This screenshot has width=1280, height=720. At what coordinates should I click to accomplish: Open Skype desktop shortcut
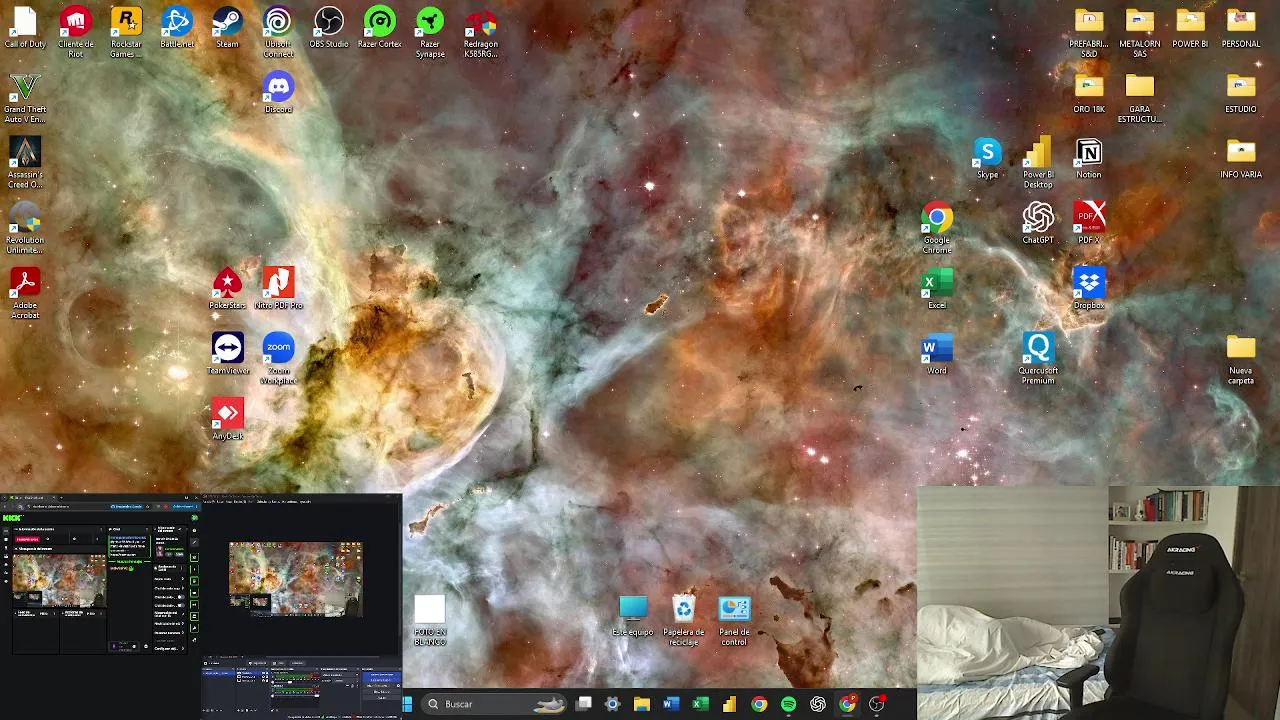pyautogui.click(x=987, y=159)
